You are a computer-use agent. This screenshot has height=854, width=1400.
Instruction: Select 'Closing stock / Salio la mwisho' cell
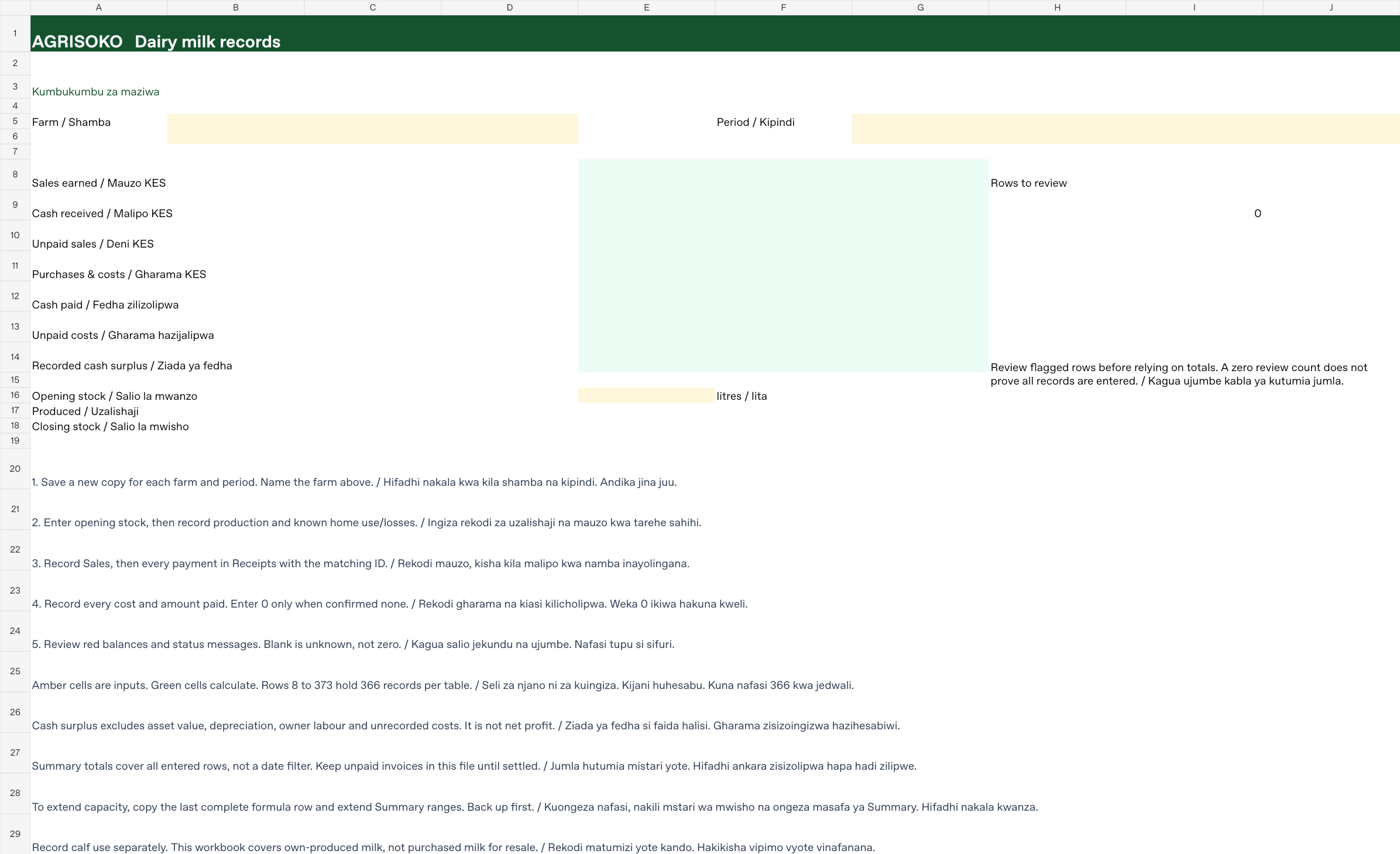111,427
